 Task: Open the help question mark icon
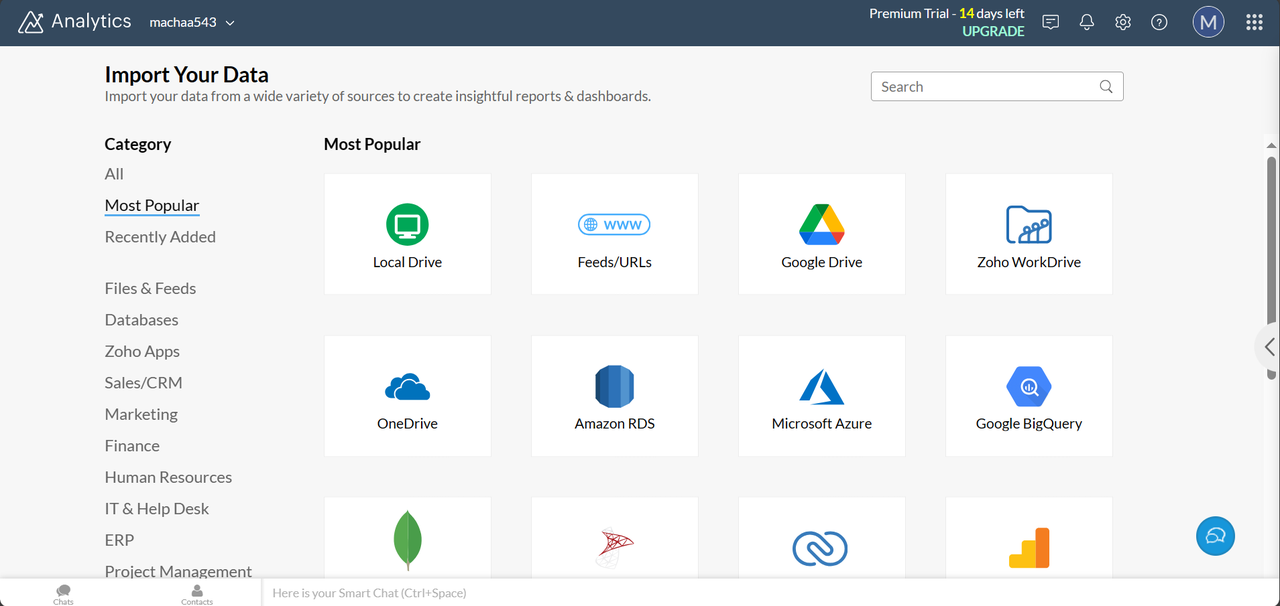click(x=1159, y=22)
